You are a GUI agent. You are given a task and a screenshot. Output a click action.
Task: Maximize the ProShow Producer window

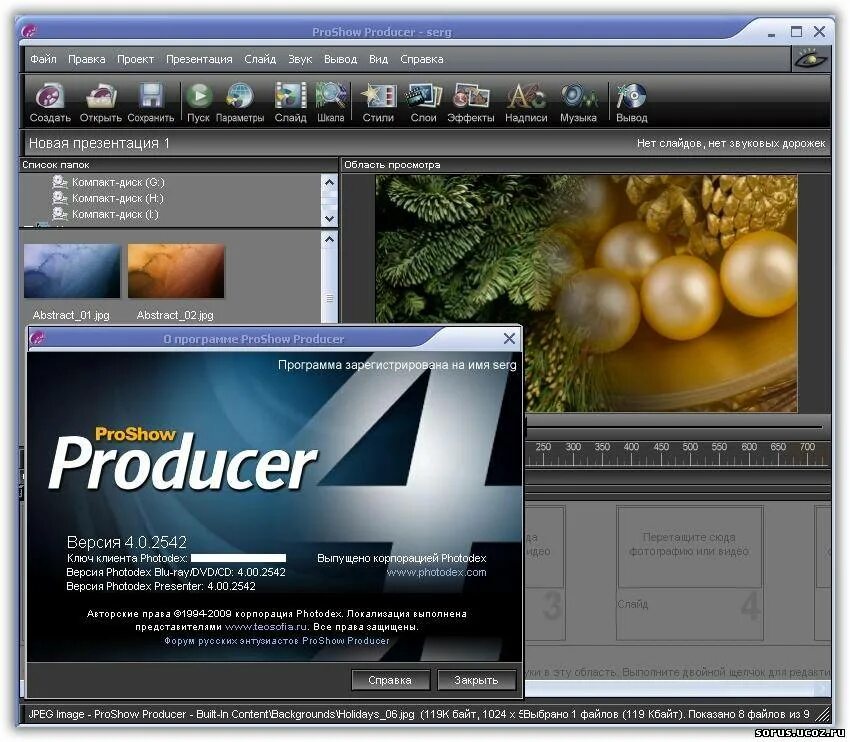point(796,31)
